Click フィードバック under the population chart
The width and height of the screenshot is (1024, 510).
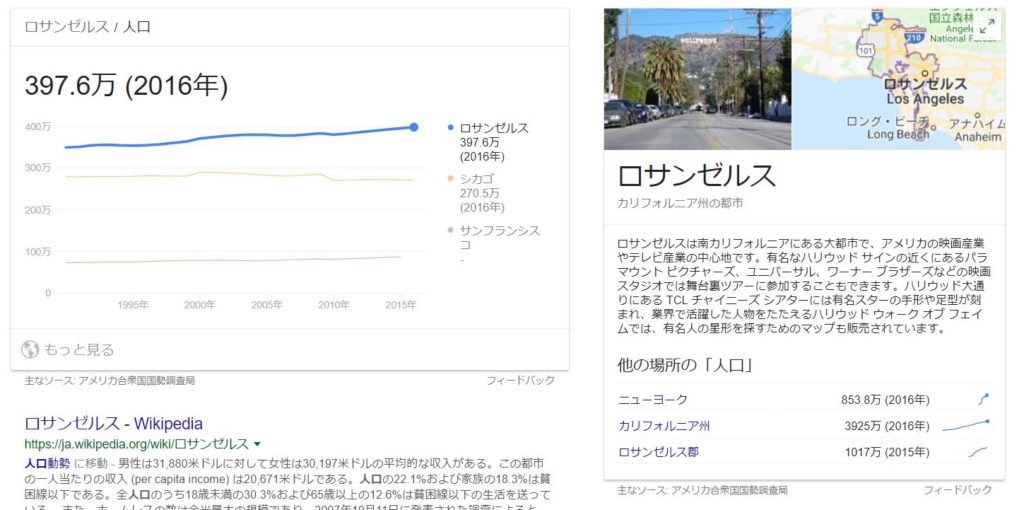520,380
